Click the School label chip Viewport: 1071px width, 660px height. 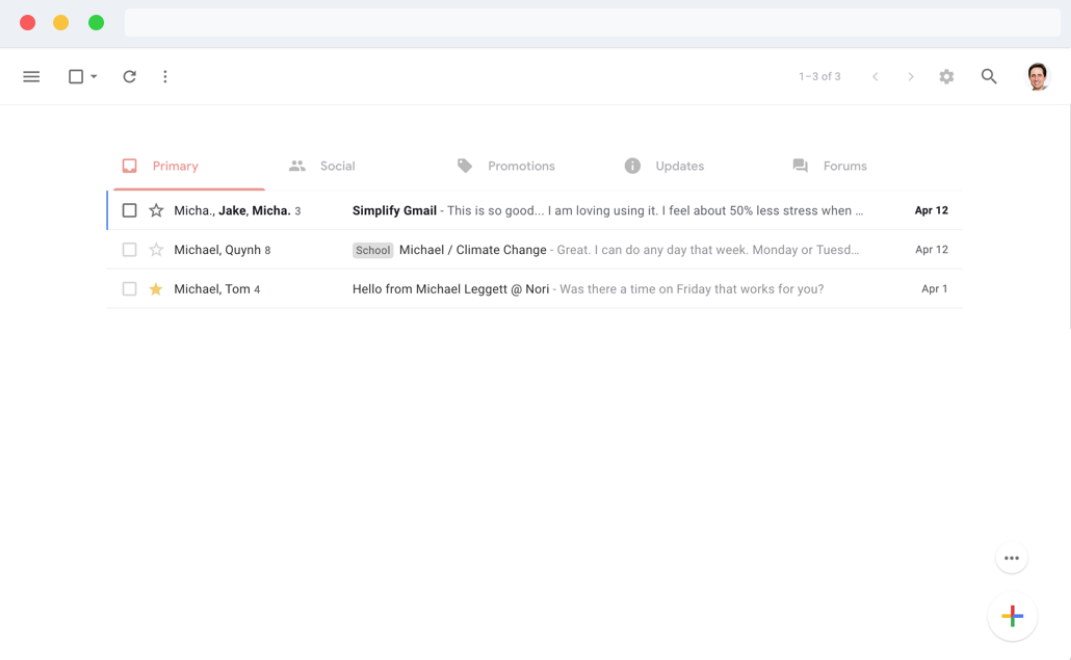coord(373,250)
